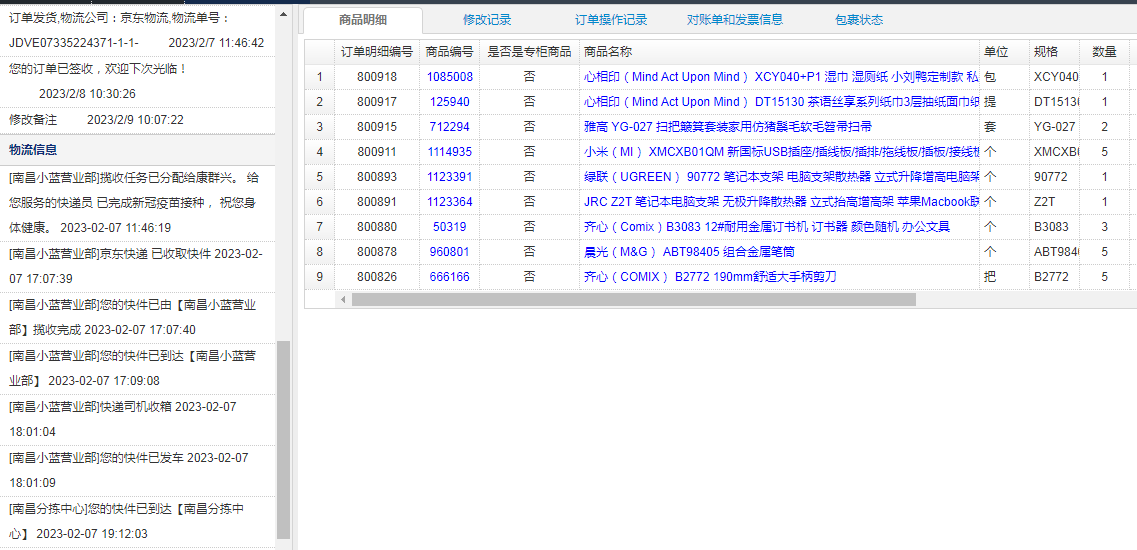
Task: Open product number link 666166
Action: coord(450,277)
